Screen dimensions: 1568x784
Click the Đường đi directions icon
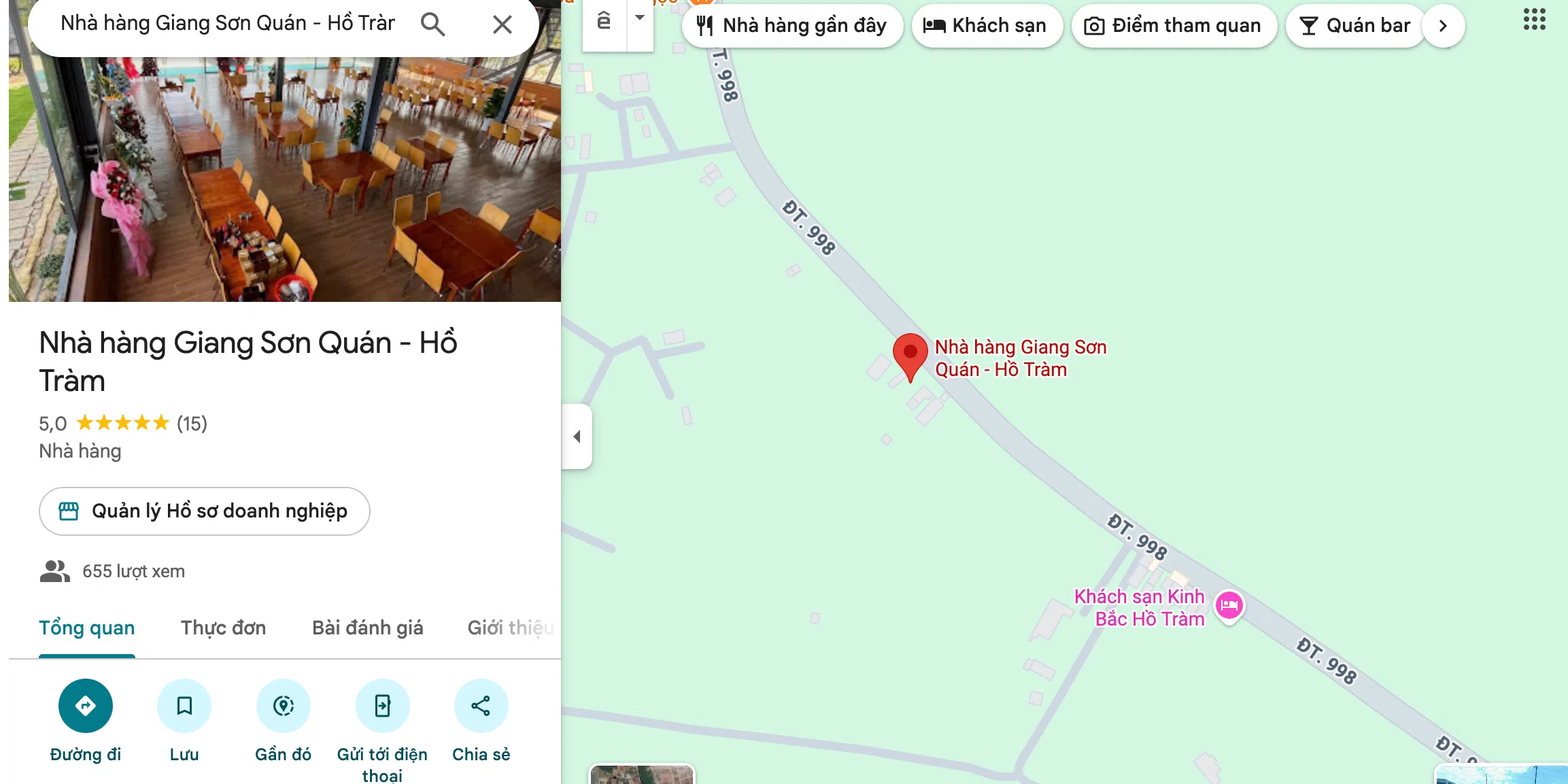pos(86,706)
